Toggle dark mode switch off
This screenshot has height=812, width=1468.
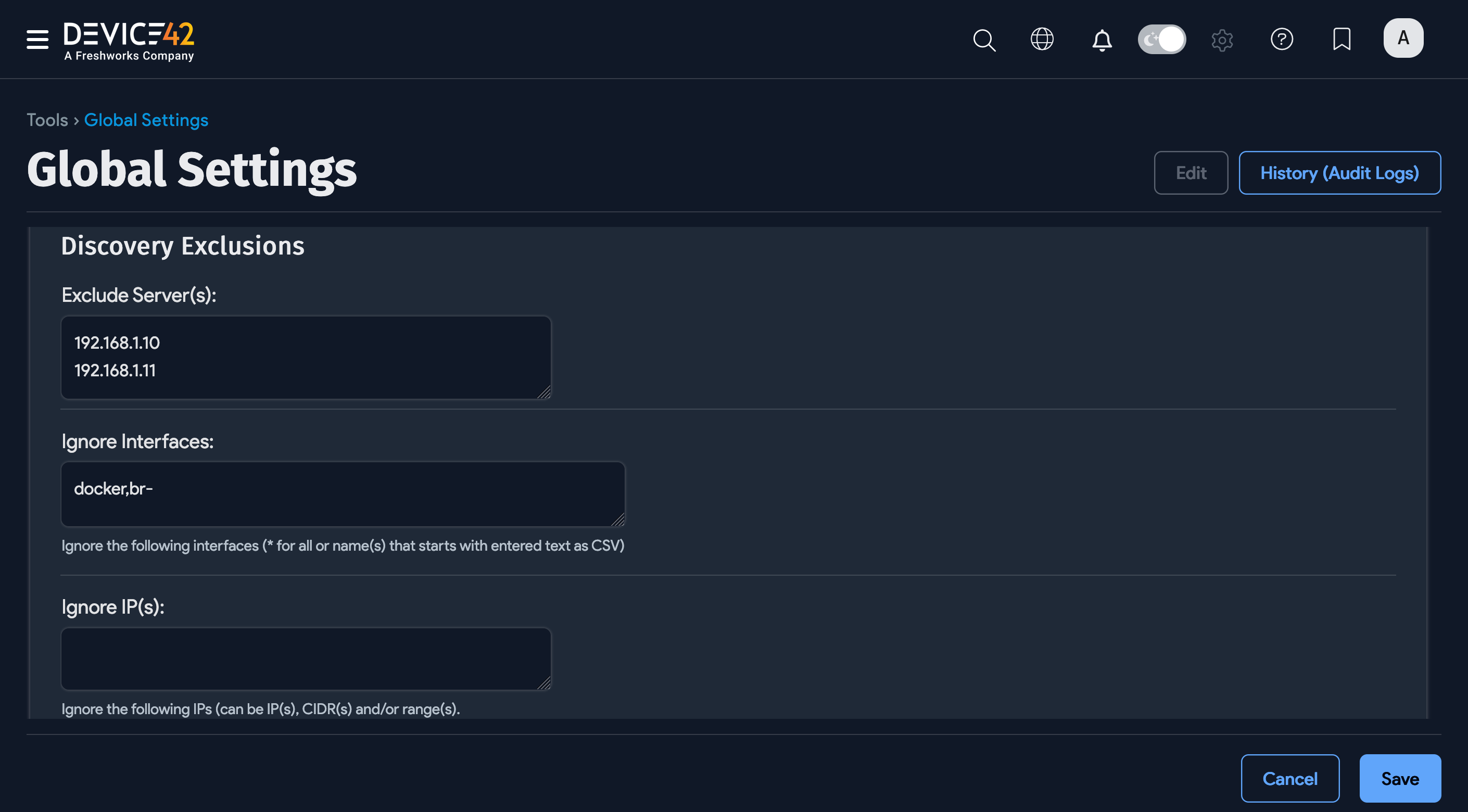[1161, 39]
